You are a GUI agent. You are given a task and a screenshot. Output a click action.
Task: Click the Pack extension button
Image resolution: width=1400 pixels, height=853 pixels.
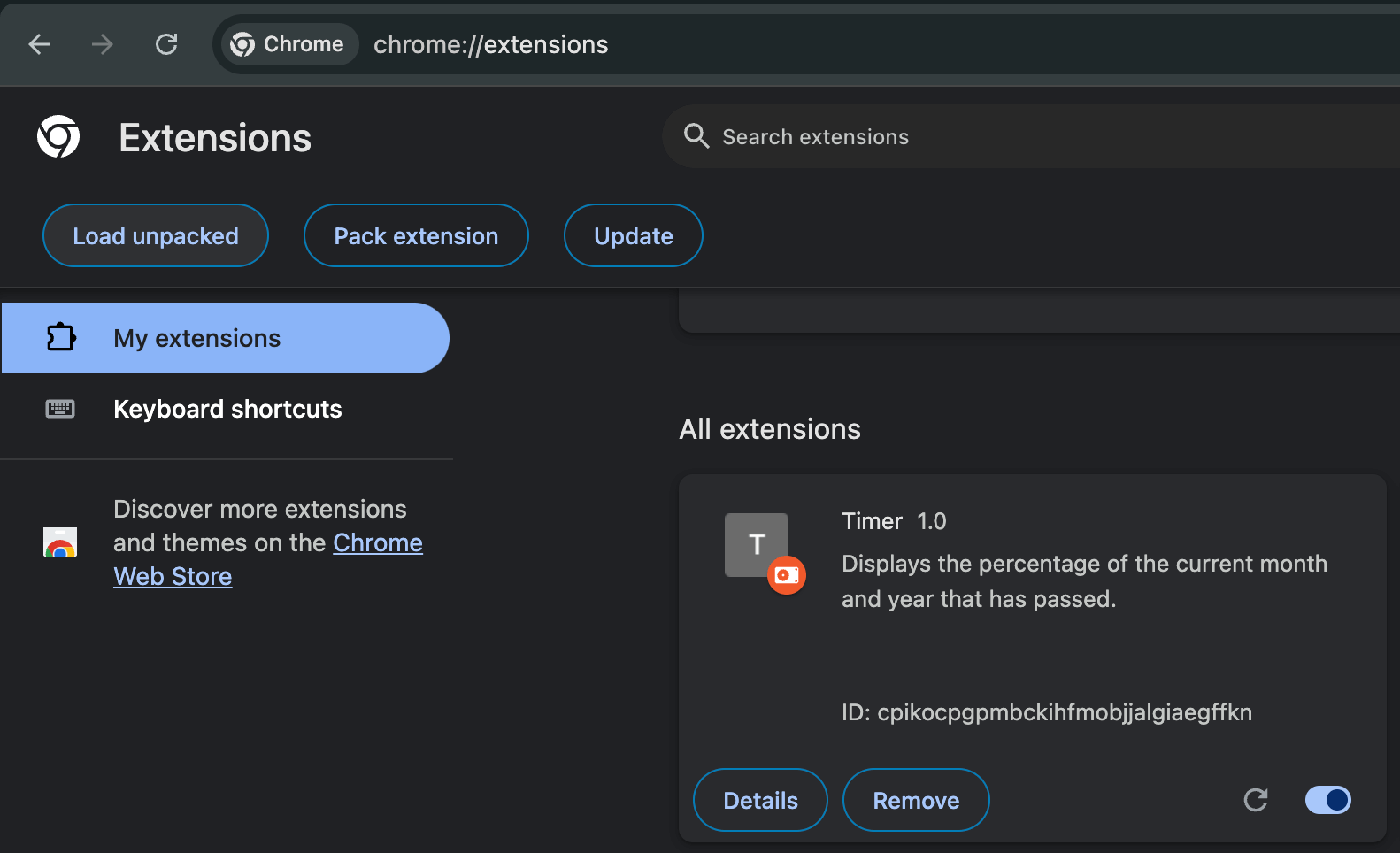coord(416,235)
